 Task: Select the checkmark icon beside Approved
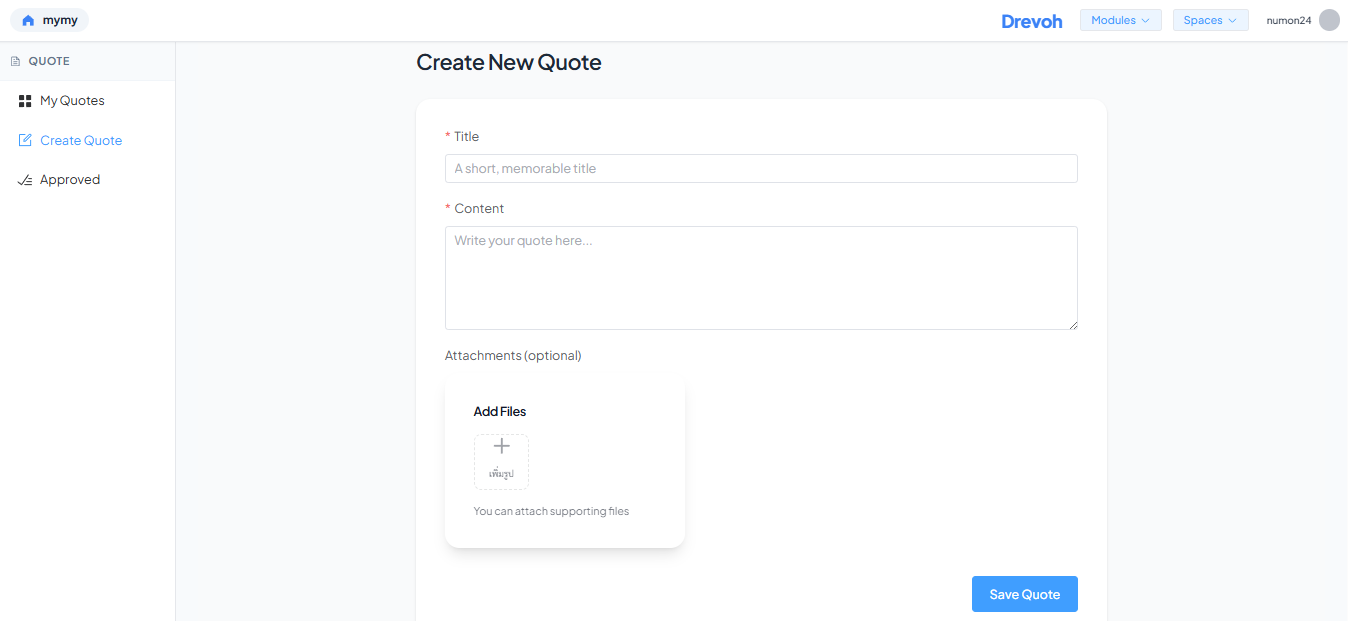24,179
